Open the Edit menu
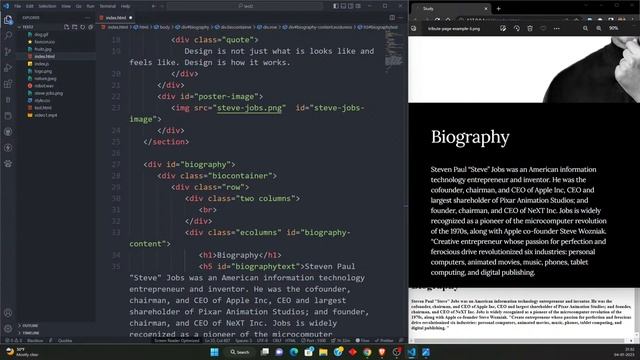 pyautogui.click(x=30, y=6)
